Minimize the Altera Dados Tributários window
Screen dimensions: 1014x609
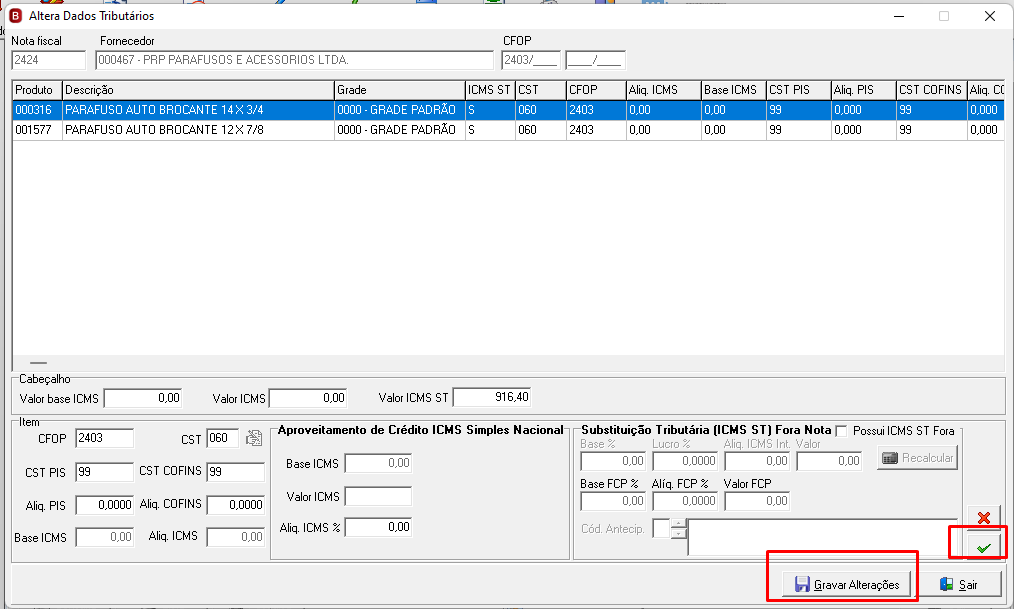[x=899, y=16]
